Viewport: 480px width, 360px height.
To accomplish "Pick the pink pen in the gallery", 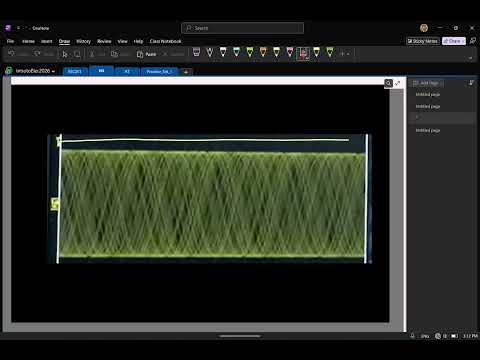I will pyautogui.click(x=290, y=52).
